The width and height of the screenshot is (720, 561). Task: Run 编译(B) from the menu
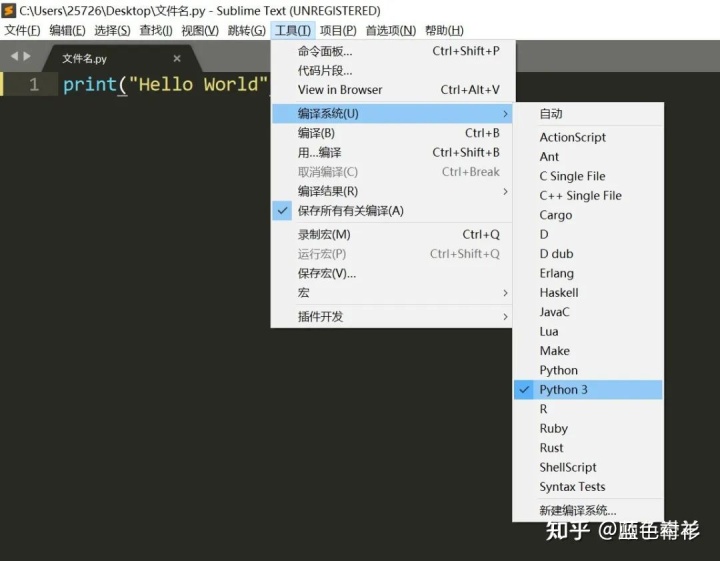point(393,133)
